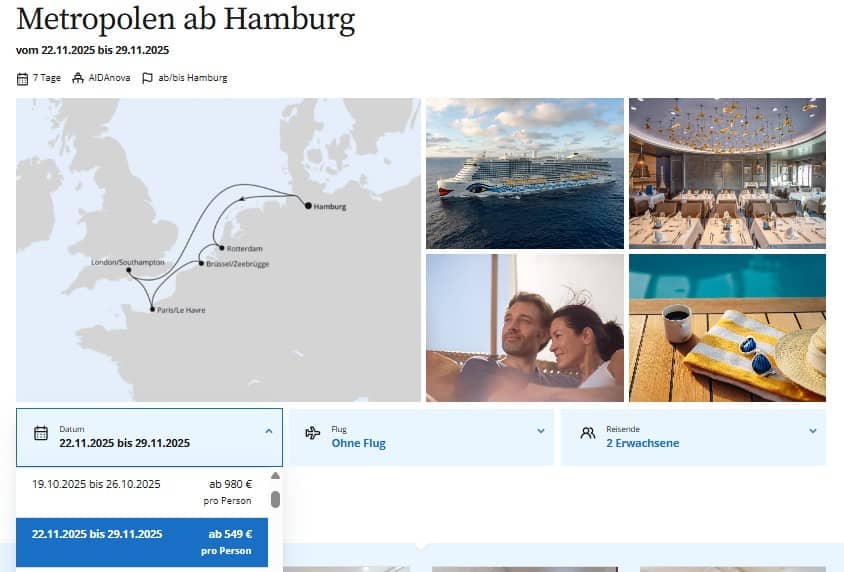Click the calendar icon in Datum field
Image resolution: width=844 pixels, height=572 pixels.
coord(41,433)
